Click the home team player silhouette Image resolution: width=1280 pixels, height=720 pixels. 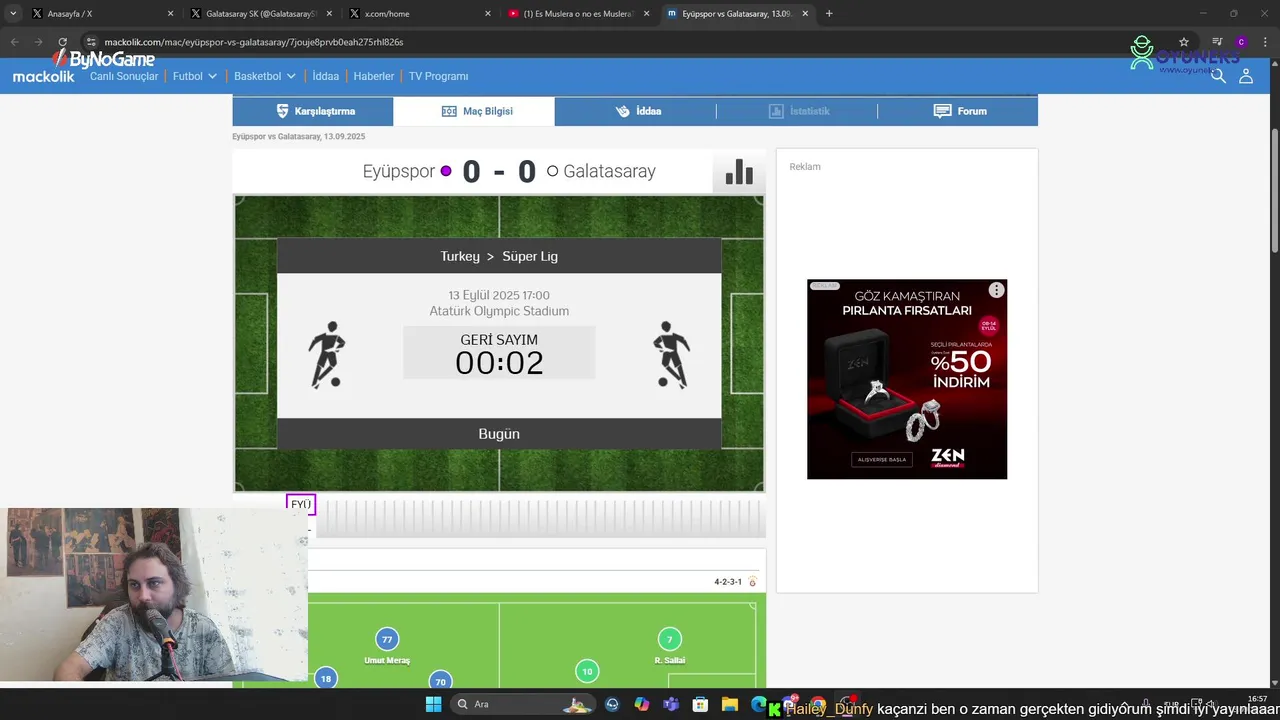click(326, 354)
